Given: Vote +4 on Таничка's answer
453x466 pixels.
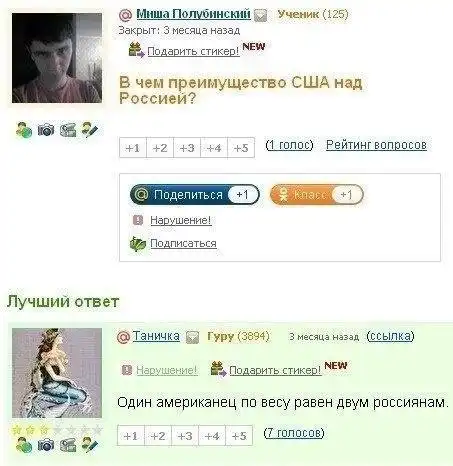Looking at the screenshot, I should [x=212, y=436].
